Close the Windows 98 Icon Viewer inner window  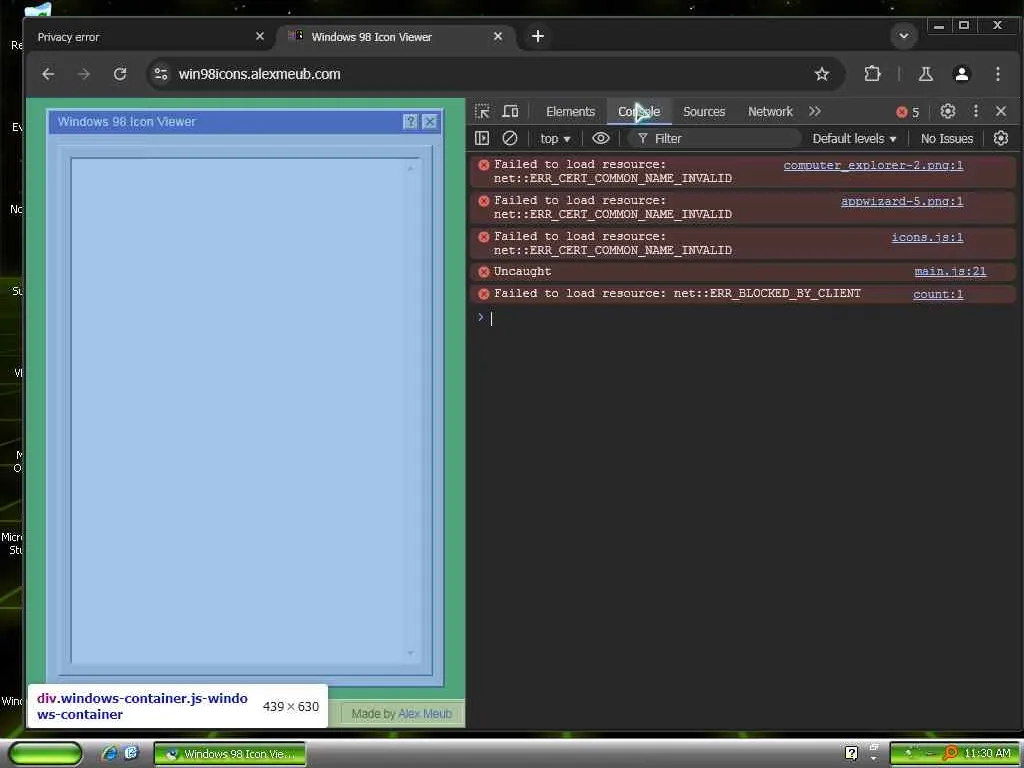coord(429,121)
